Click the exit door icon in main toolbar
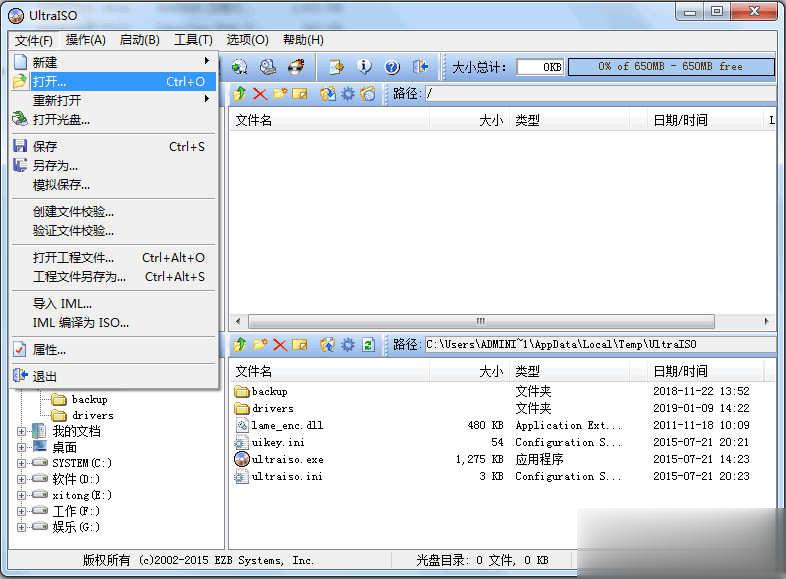 (420, 67)
